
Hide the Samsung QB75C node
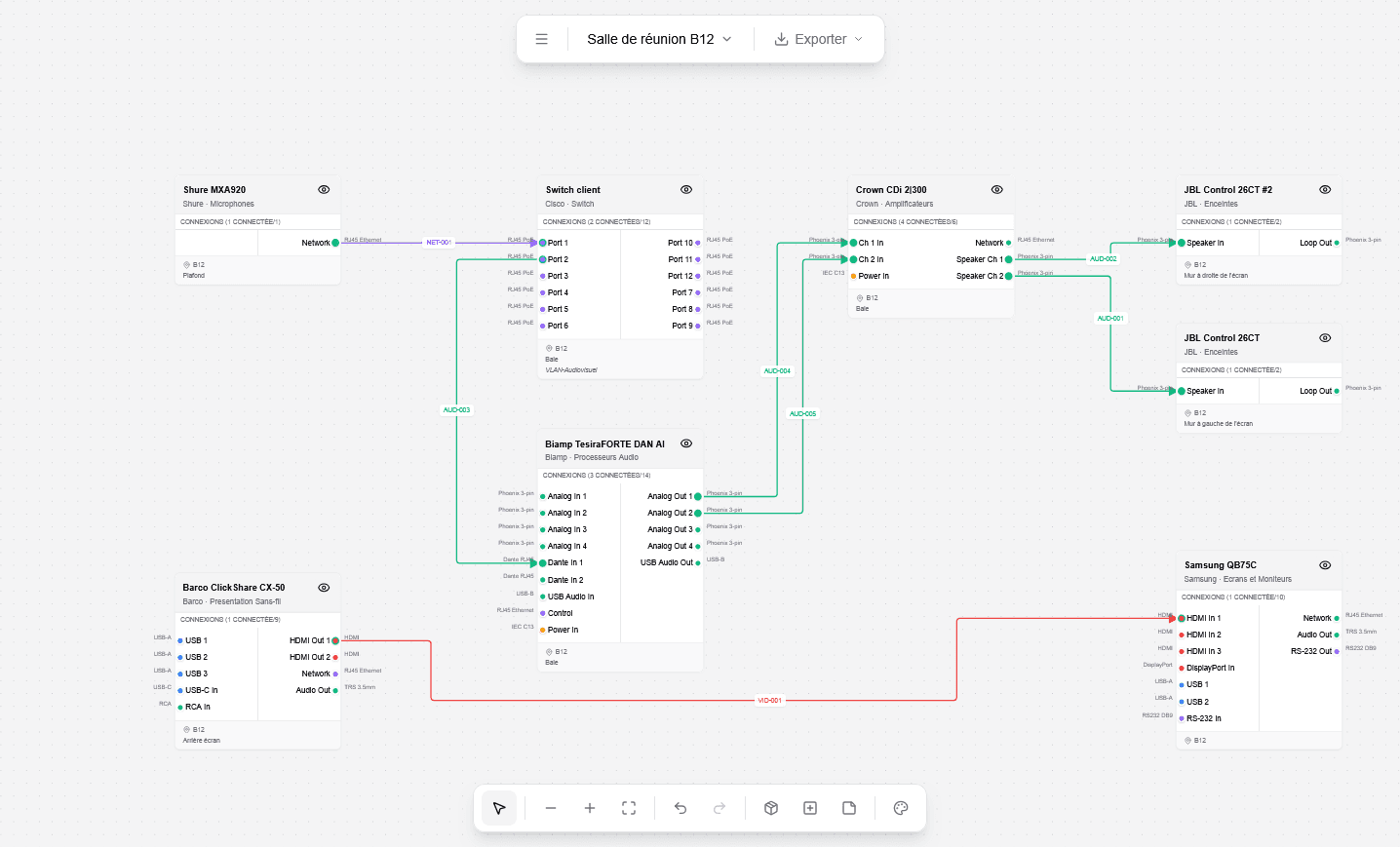pos(1325,565)
